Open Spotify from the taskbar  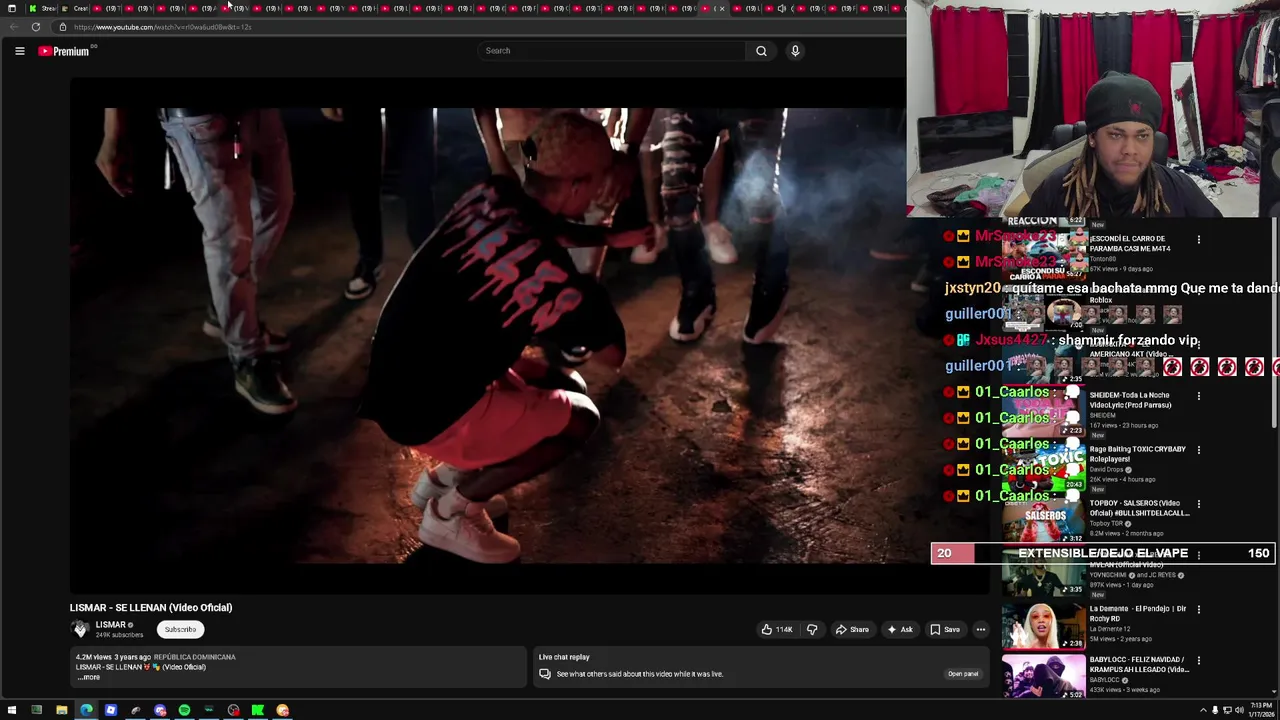click(184, 710)
